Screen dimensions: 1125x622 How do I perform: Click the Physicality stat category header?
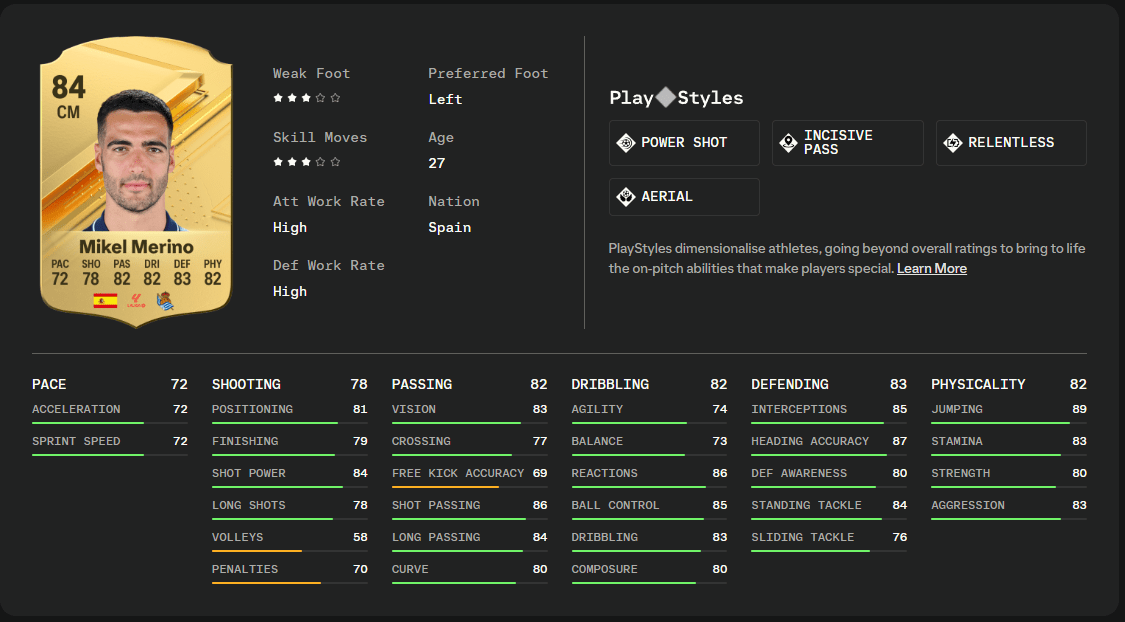(x=977, y=384)
